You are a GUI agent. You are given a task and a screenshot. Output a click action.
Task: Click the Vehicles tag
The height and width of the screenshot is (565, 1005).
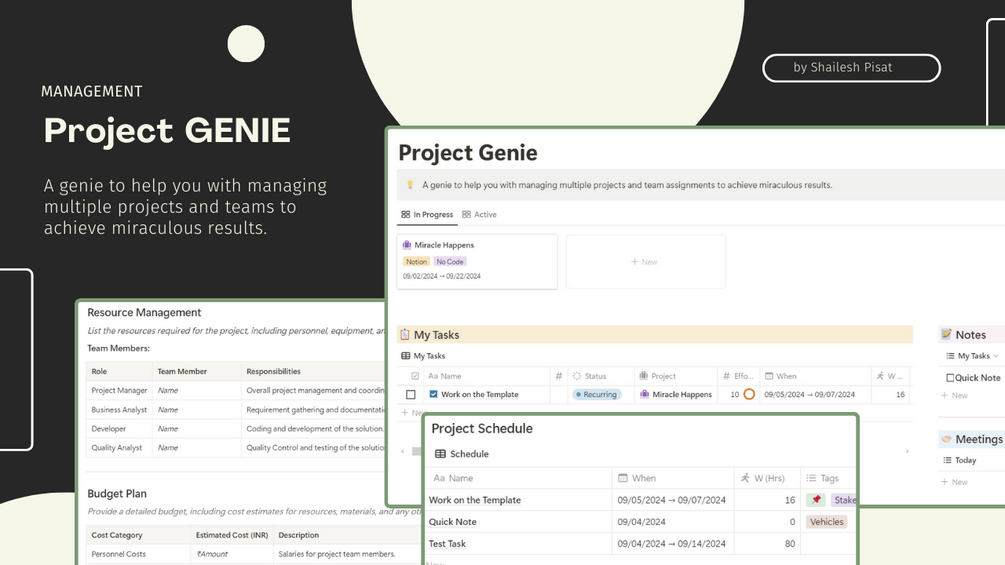click(826, 521)
